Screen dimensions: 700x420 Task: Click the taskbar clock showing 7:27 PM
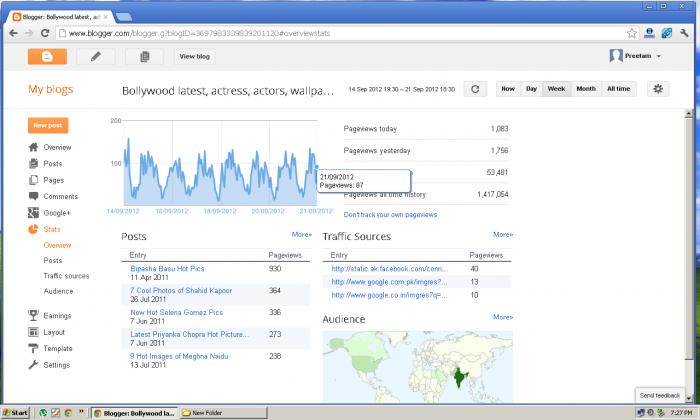tap(682, 413)
